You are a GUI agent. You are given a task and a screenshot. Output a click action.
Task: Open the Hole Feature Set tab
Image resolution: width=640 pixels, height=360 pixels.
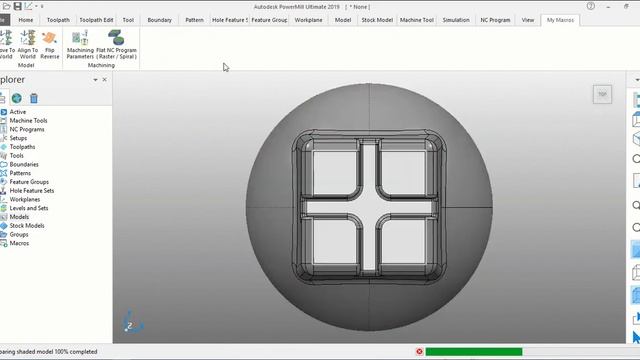[229, 20]
